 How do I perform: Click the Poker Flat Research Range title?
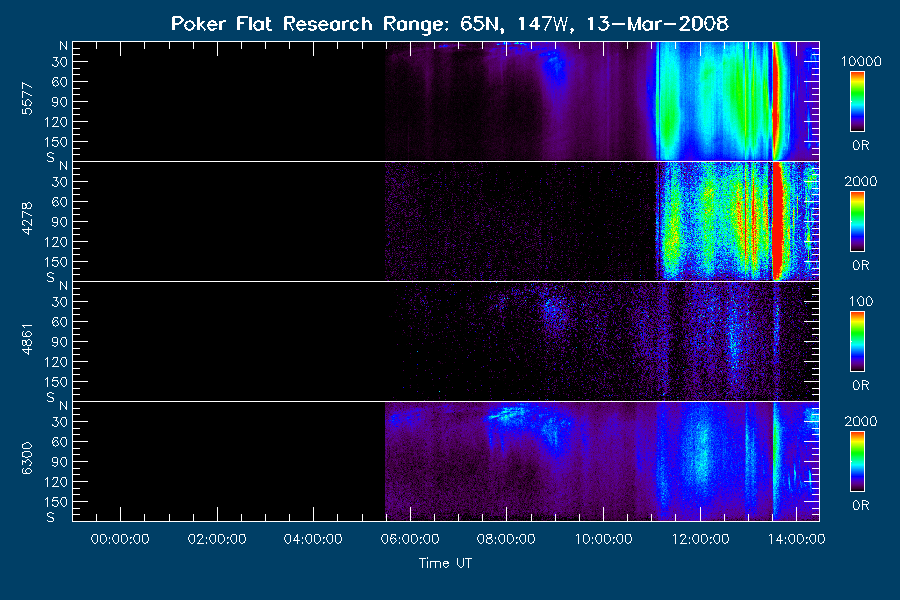tap(449, 24)
